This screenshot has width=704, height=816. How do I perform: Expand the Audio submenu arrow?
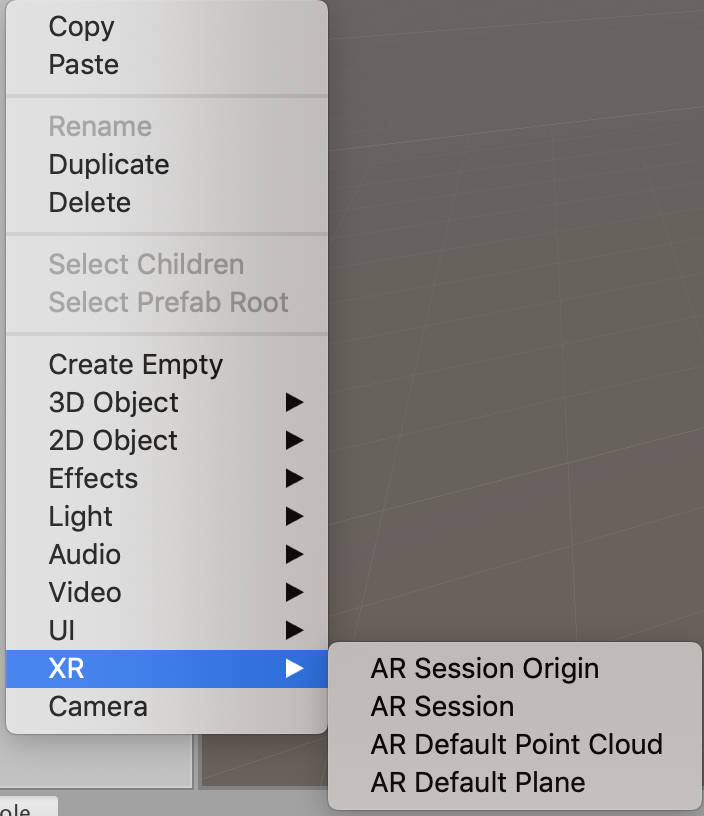[x=294, y=555]
